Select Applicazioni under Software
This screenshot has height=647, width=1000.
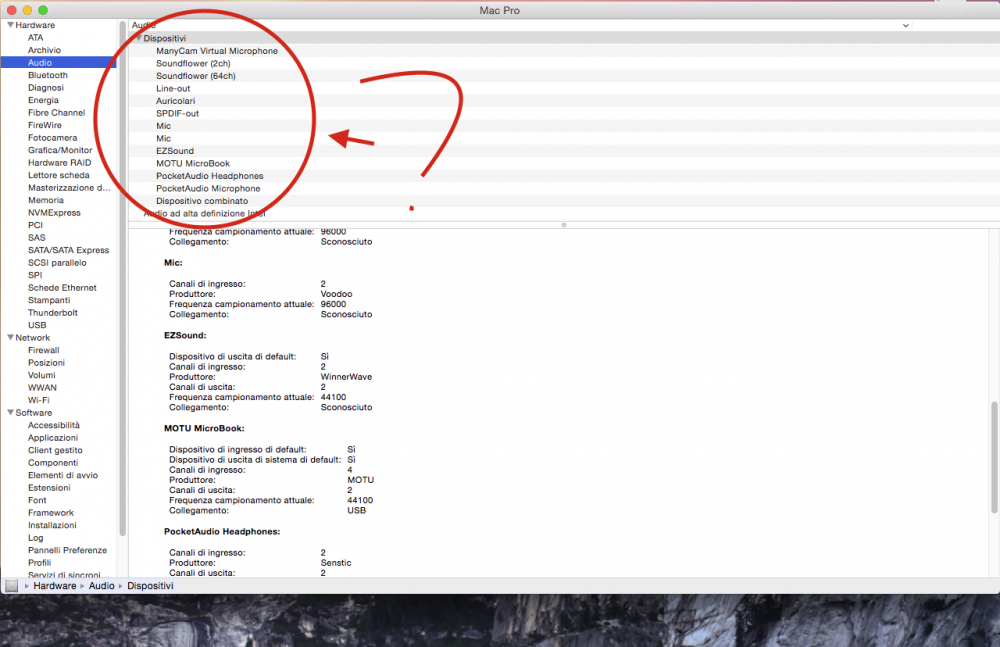coord(53,438)
